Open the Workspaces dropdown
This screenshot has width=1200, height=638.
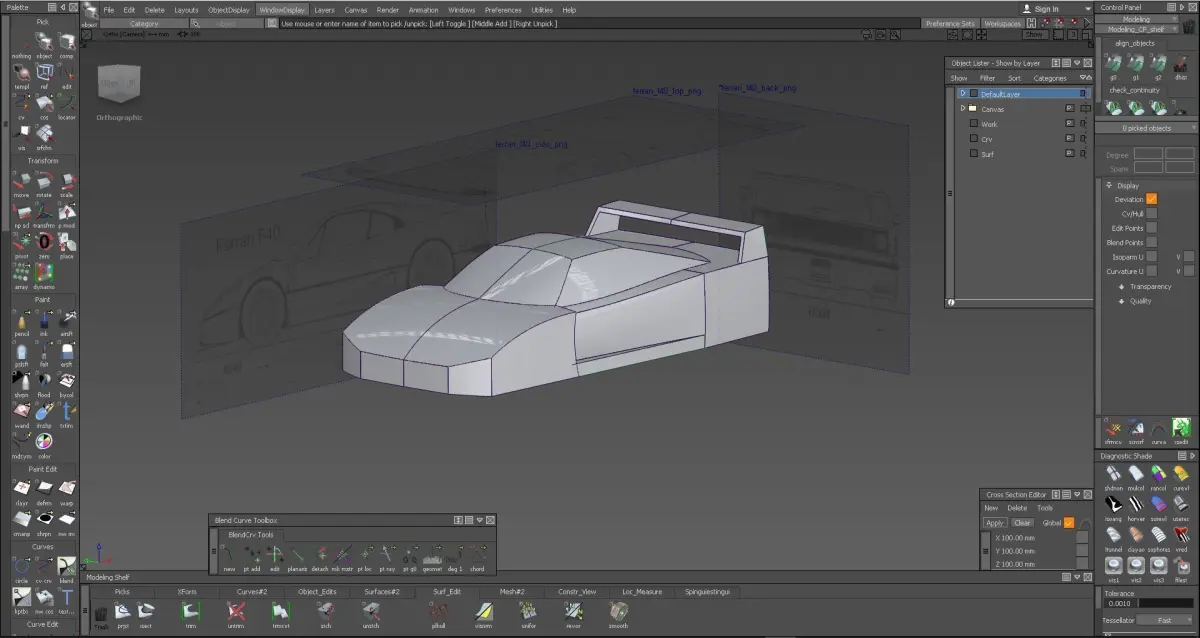[1002, 23]
